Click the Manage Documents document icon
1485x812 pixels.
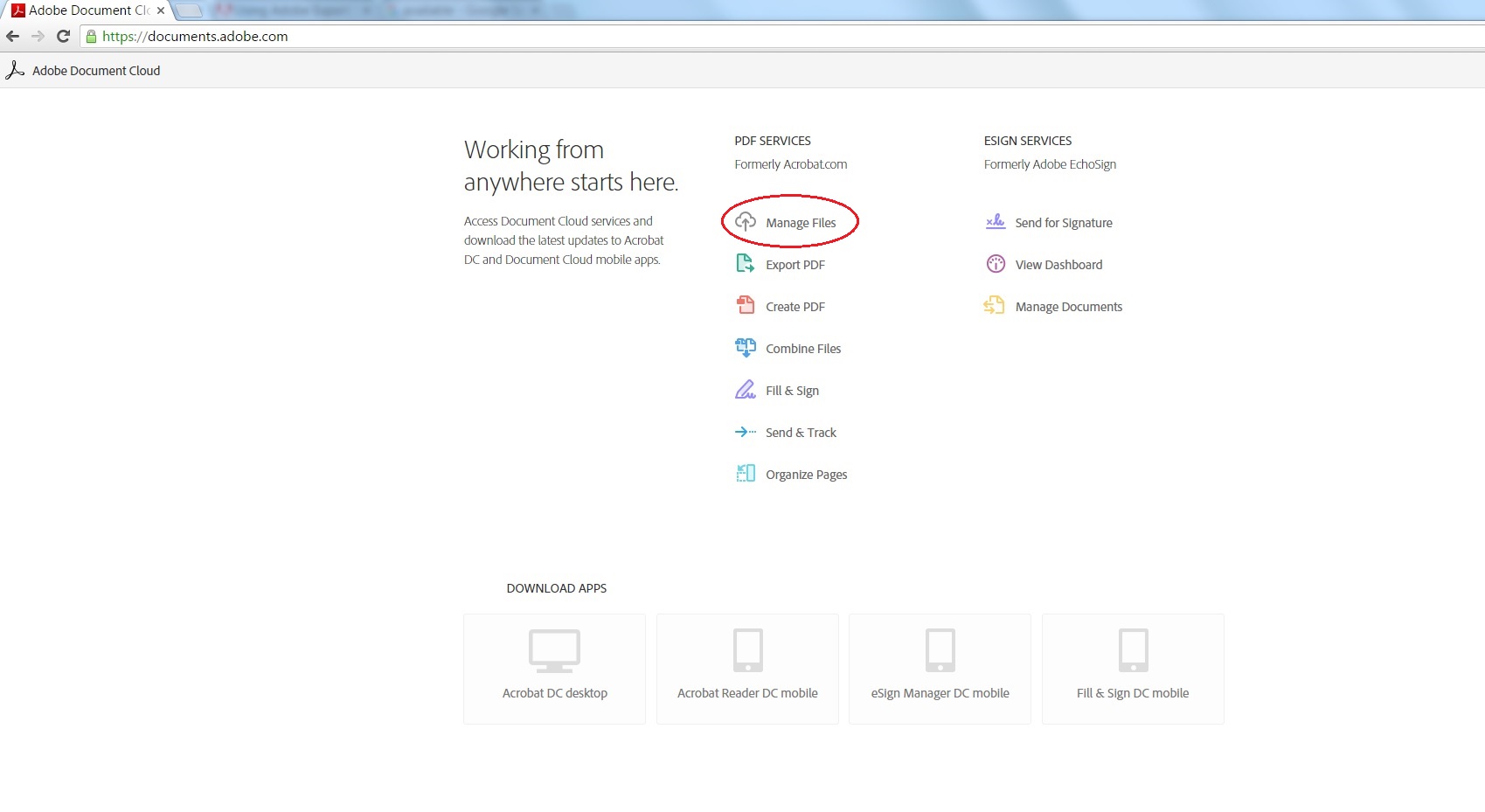995,305
